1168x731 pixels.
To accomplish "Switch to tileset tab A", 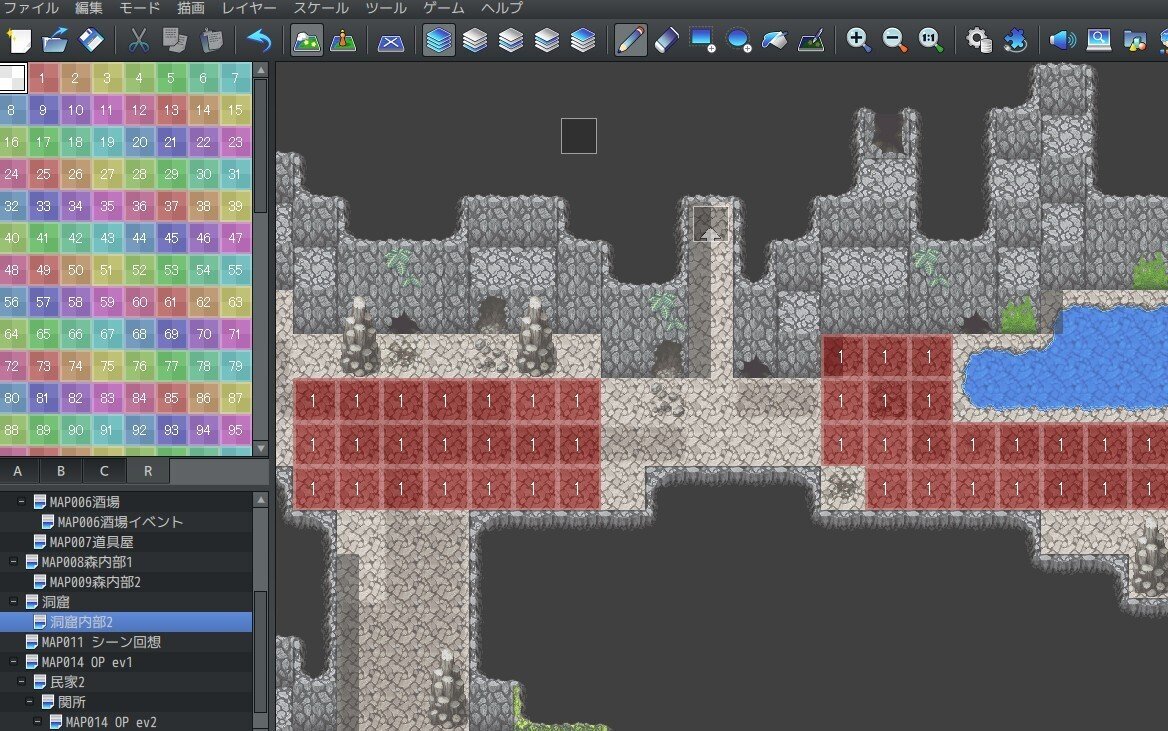I will (x=18, y=471).
